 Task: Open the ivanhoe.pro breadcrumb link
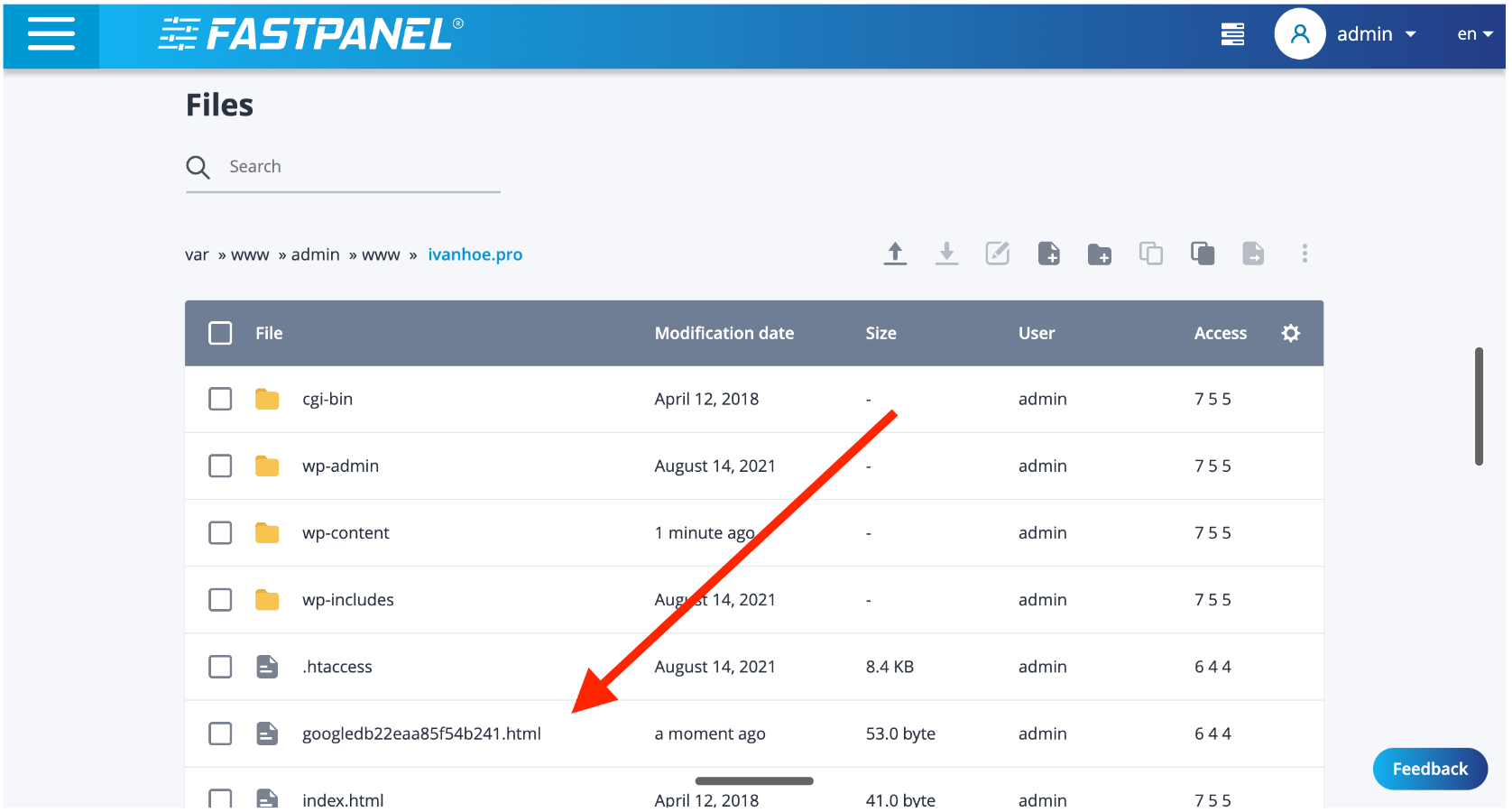pos(475,254)
